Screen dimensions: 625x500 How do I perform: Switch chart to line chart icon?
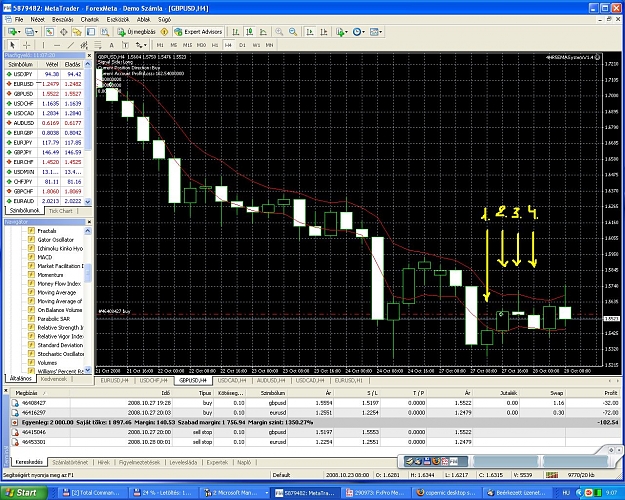tap(263, 32)
